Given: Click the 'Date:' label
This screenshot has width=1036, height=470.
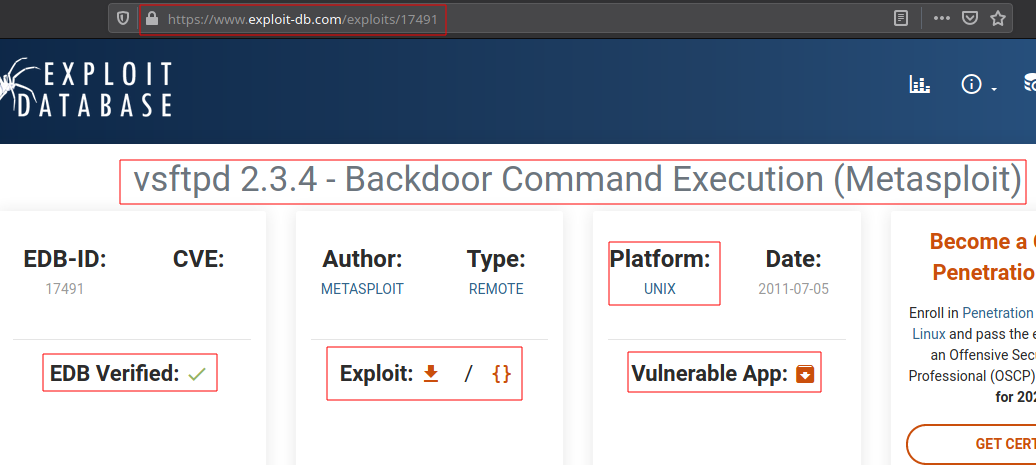Looking at the screenshot, I should 794,259.
